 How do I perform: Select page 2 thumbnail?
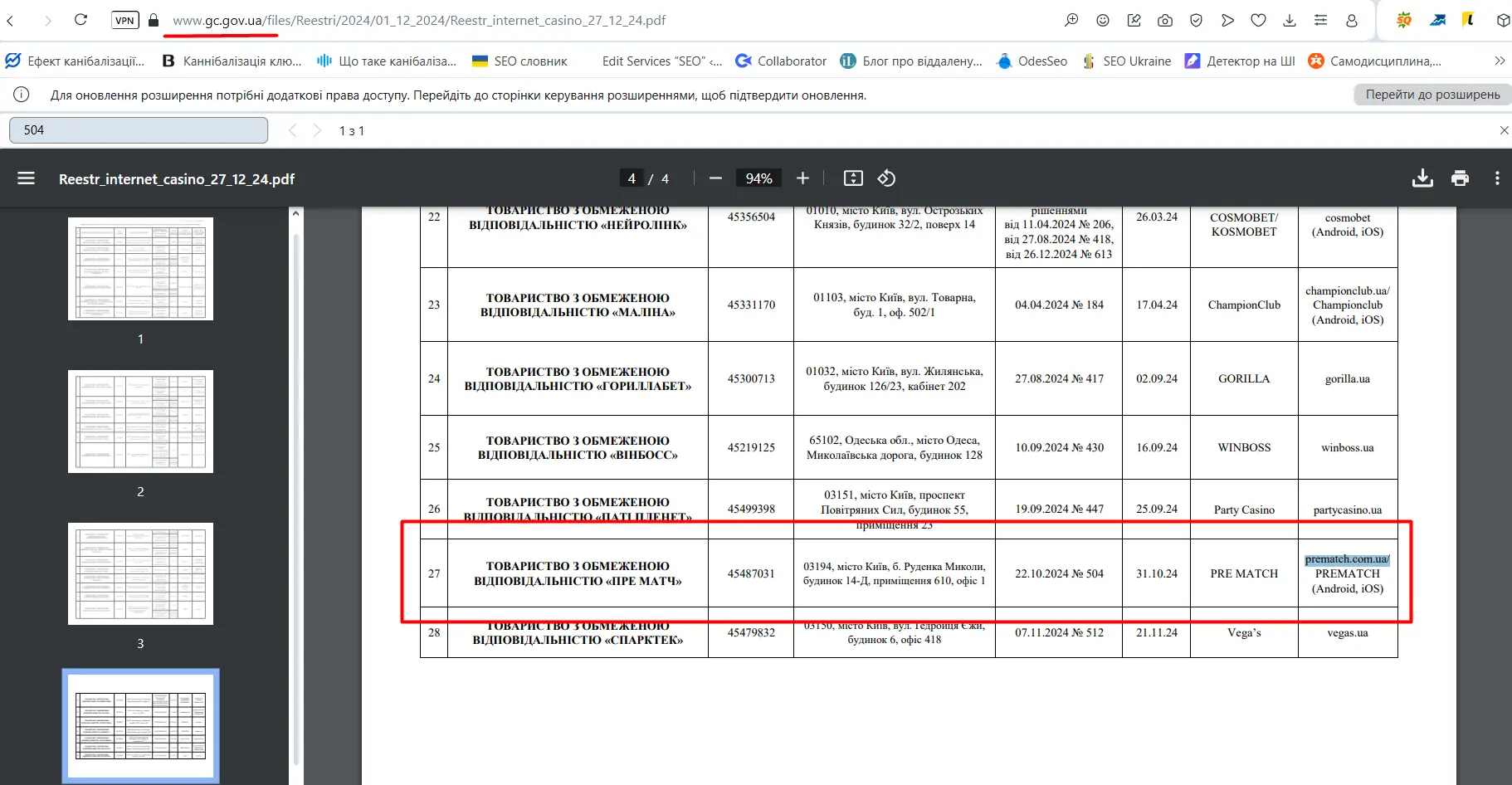[x=140, y=422]
